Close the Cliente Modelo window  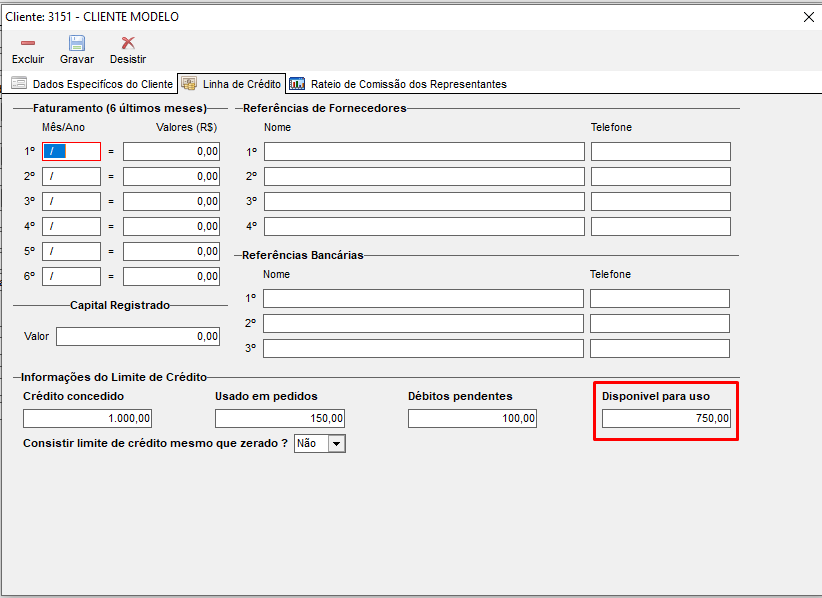click(x=808, y=17)
